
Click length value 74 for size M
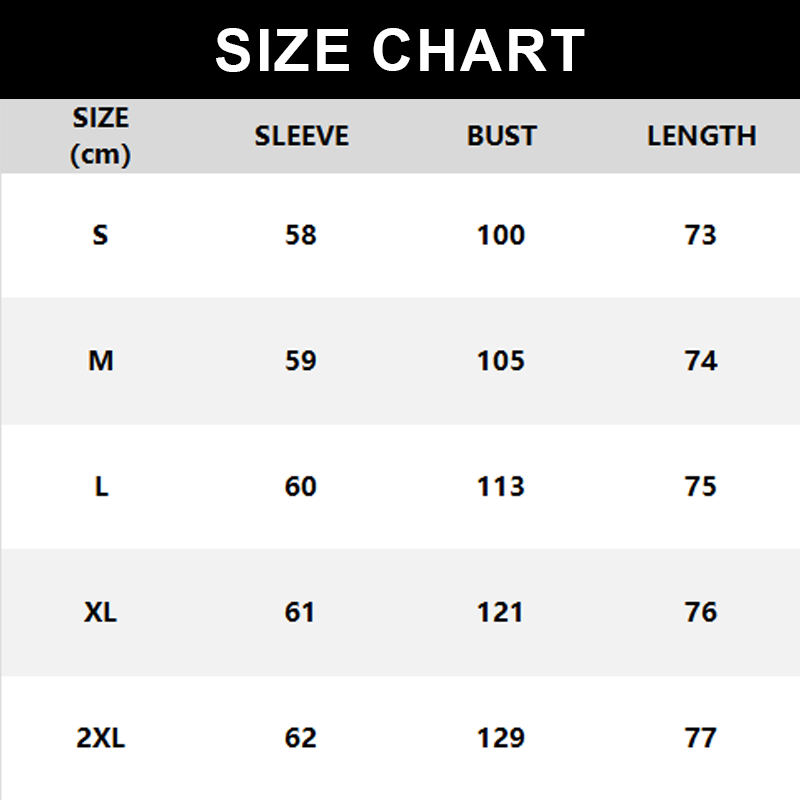click(x=701, y=361)
